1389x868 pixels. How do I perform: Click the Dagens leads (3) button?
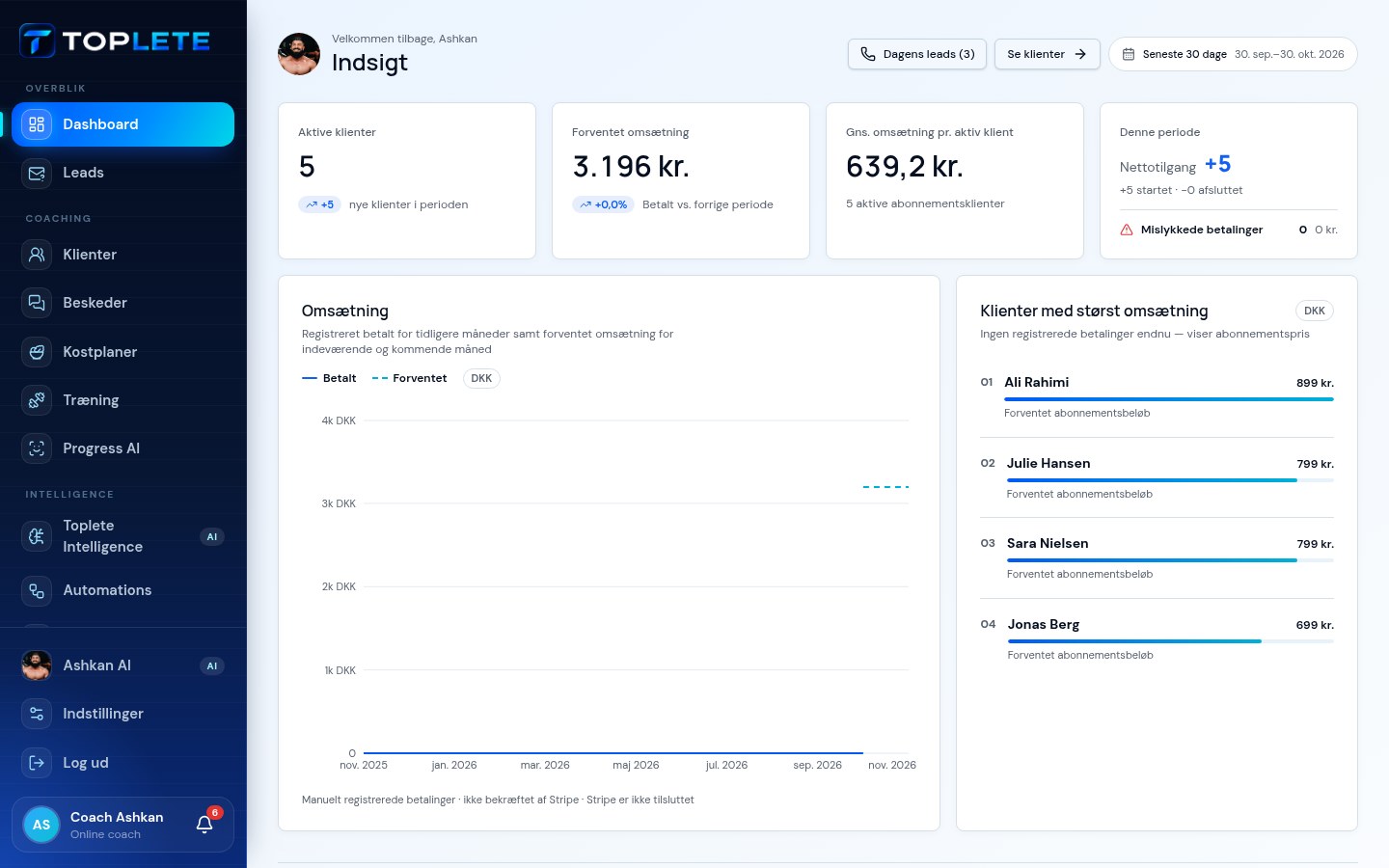click(x=917, y=54)
